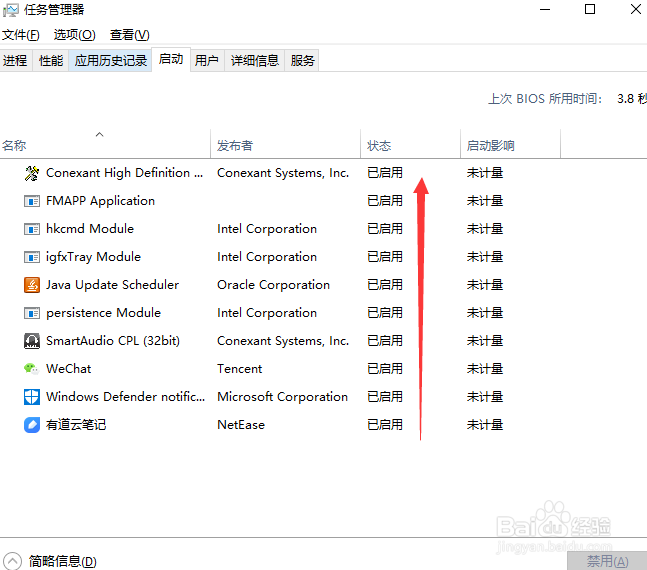Image resolution: width=647 pixels, height=570 pixels.
Task: Switch to the 用户 tab
Action: pos(207,60)
